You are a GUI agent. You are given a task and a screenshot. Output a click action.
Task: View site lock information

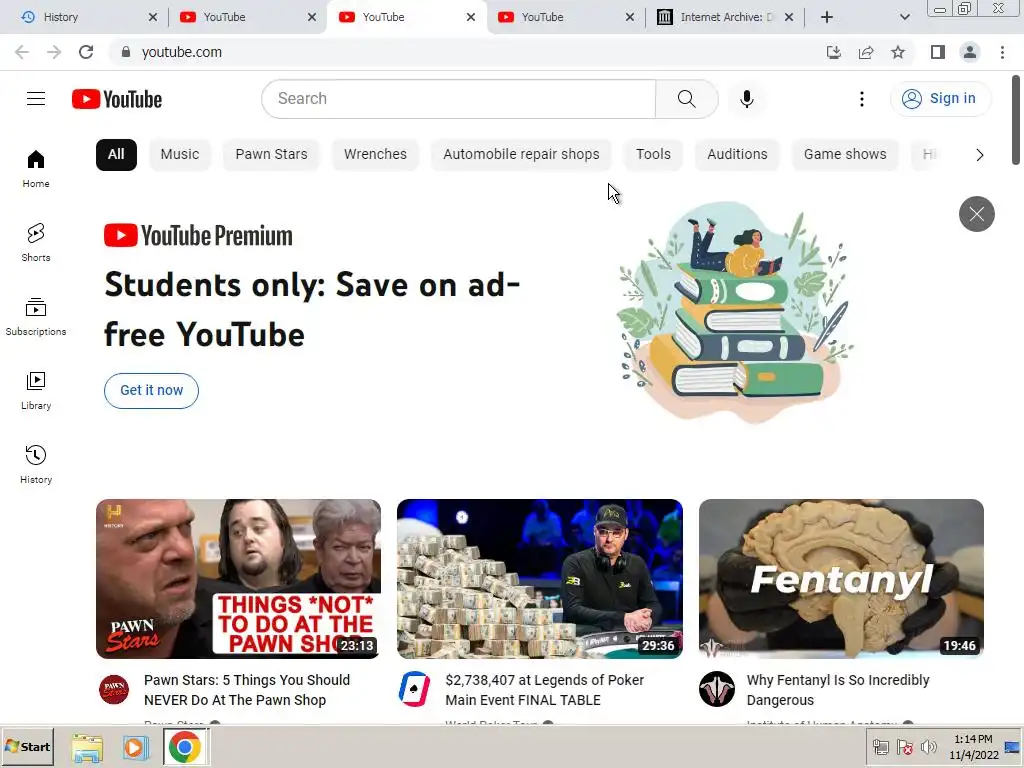[126, 52]
